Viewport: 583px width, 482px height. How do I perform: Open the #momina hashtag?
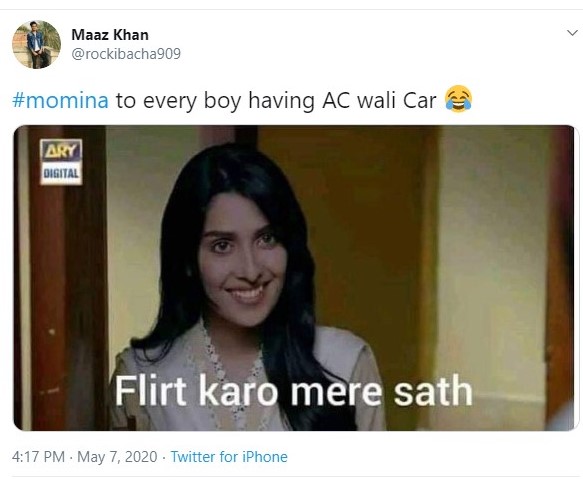tap(60, 100)
